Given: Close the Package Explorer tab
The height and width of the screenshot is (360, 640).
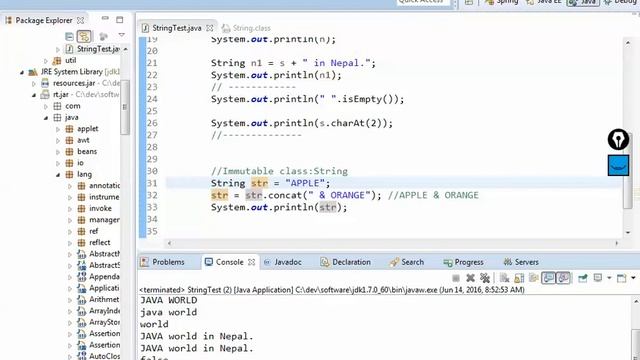Looking at the screenshot, I should pyautogui.click(x=81, y=20).
